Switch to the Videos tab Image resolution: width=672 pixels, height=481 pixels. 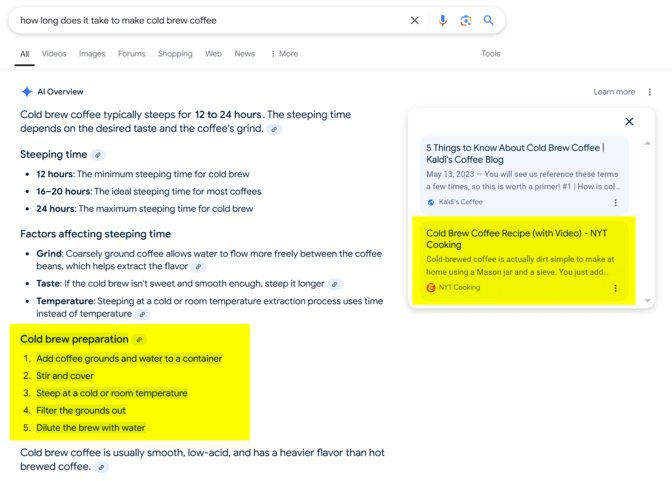click(x=54, y=54)
